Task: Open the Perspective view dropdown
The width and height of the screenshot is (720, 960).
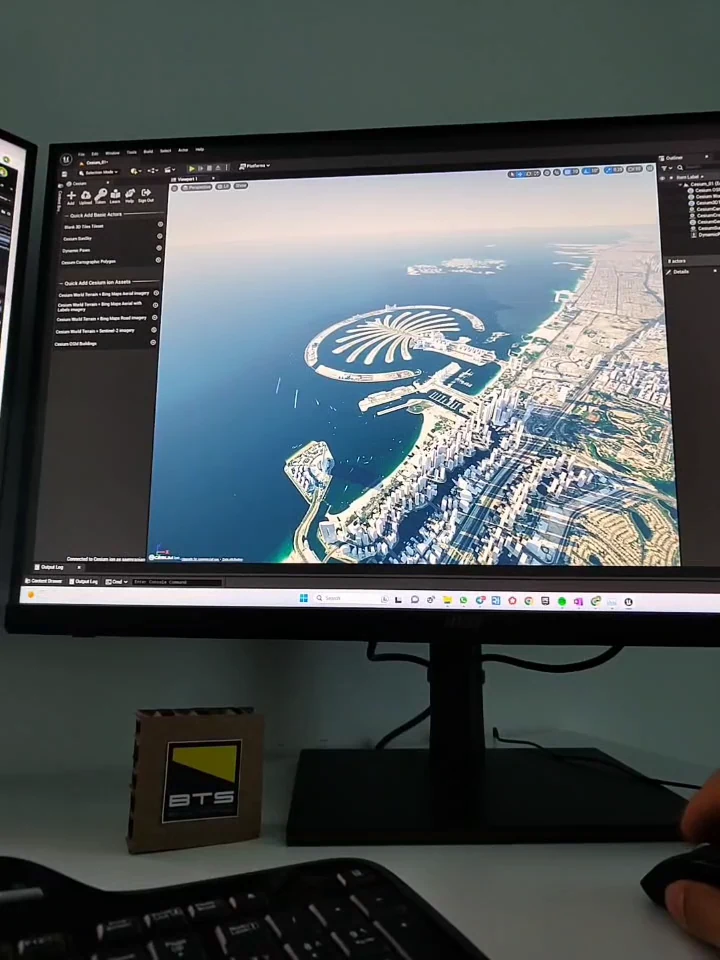Action: pyautogui.click(x=196, y=187)
